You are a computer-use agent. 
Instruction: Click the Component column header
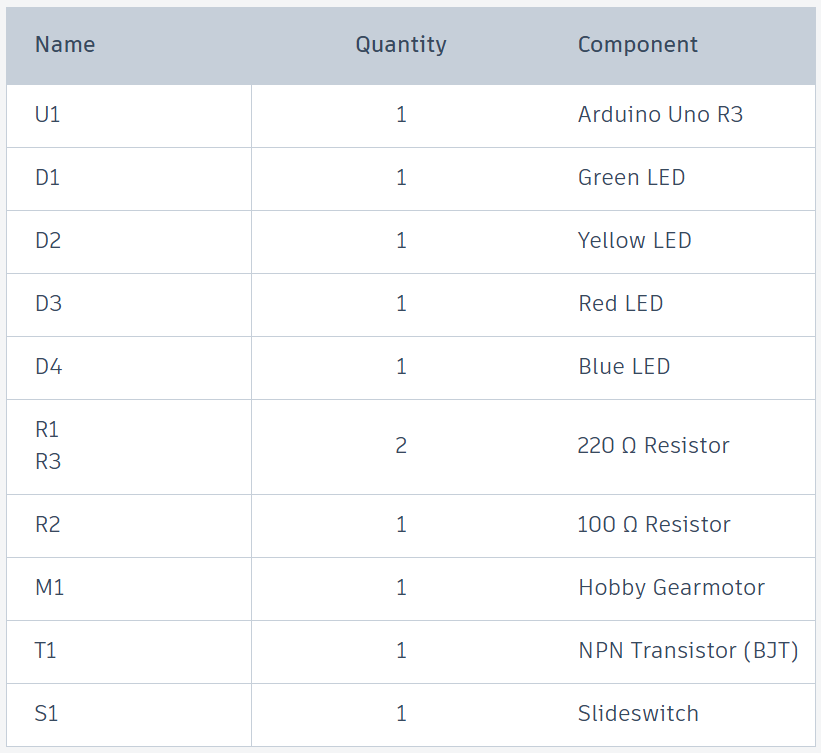[638, 45]
